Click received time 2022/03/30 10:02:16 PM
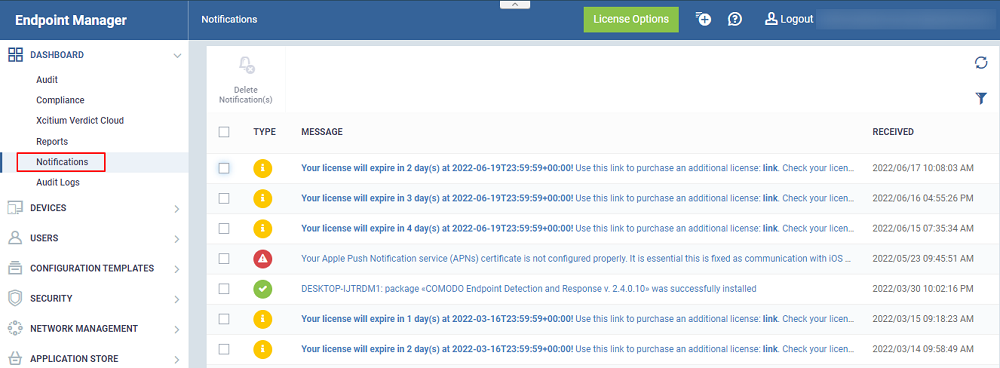 923,289
